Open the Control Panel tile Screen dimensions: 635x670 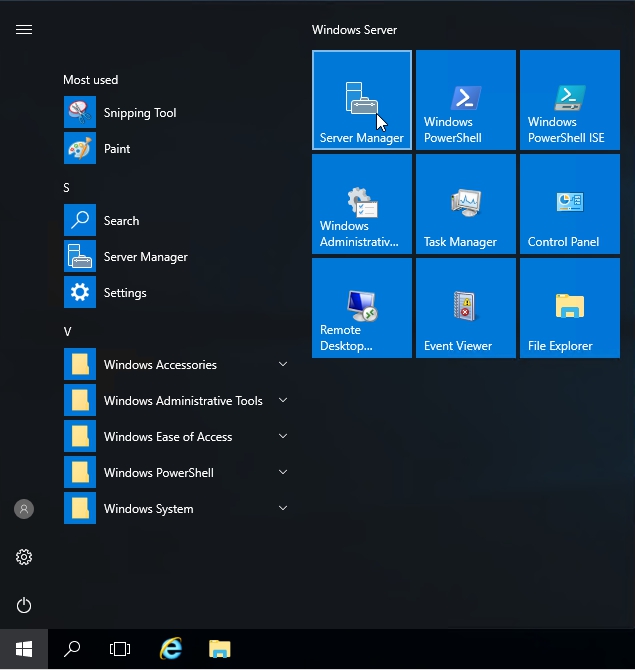click(569, 204)
